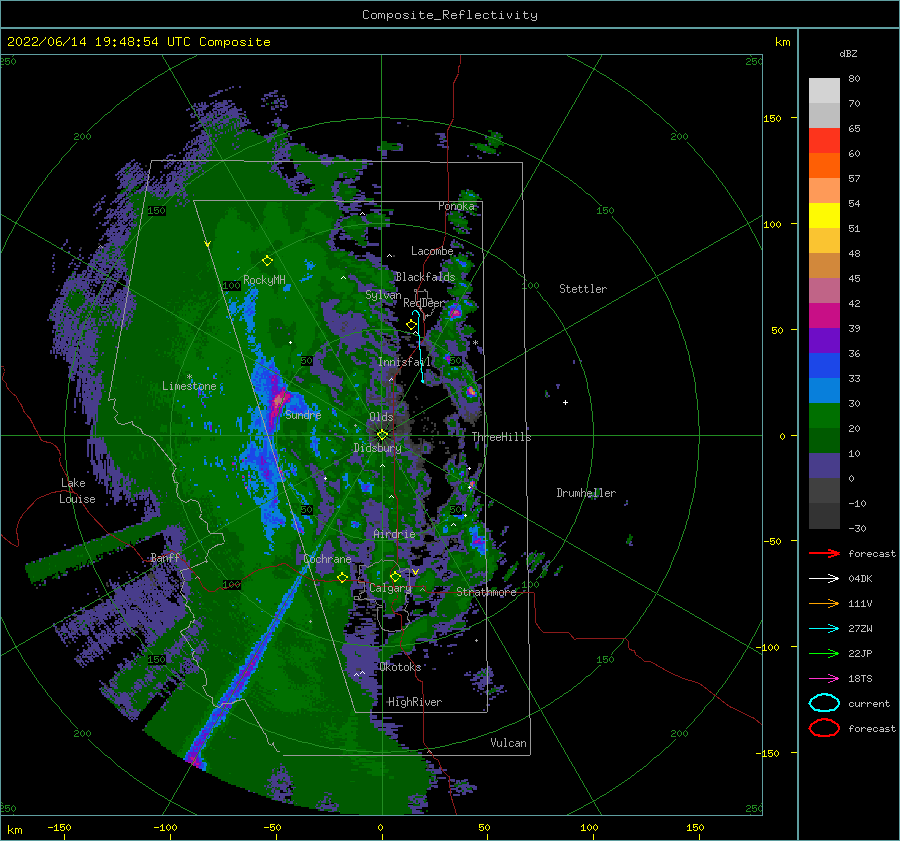Image resolution: width=900 pixels, height=841 pixels.
Task: Click the Limestone label
Action: tap(189, 386)
